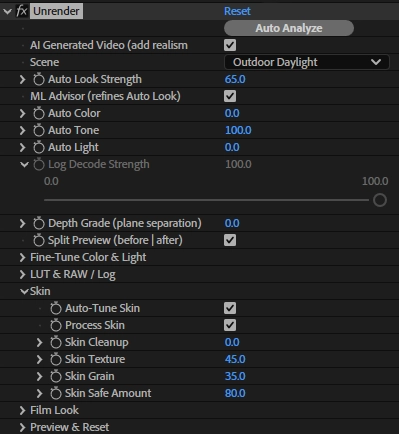Select AI Generated Video property label
The image size is (399, 434).
click(109, 45)
